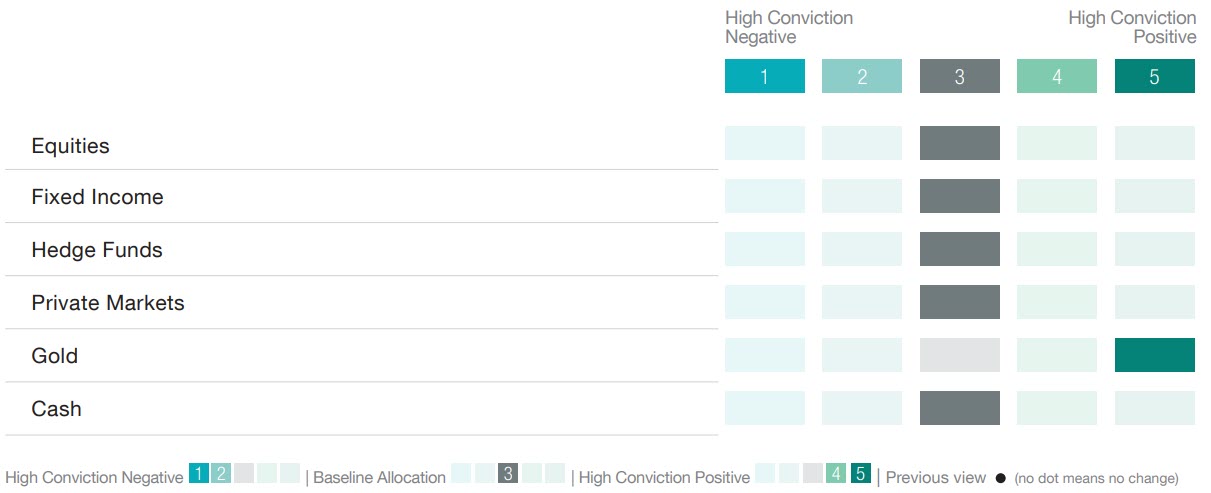Select the Hedge Funds row label
Image resolution: width=1211 pixels, height=493 pixels.
click(96, 250)
